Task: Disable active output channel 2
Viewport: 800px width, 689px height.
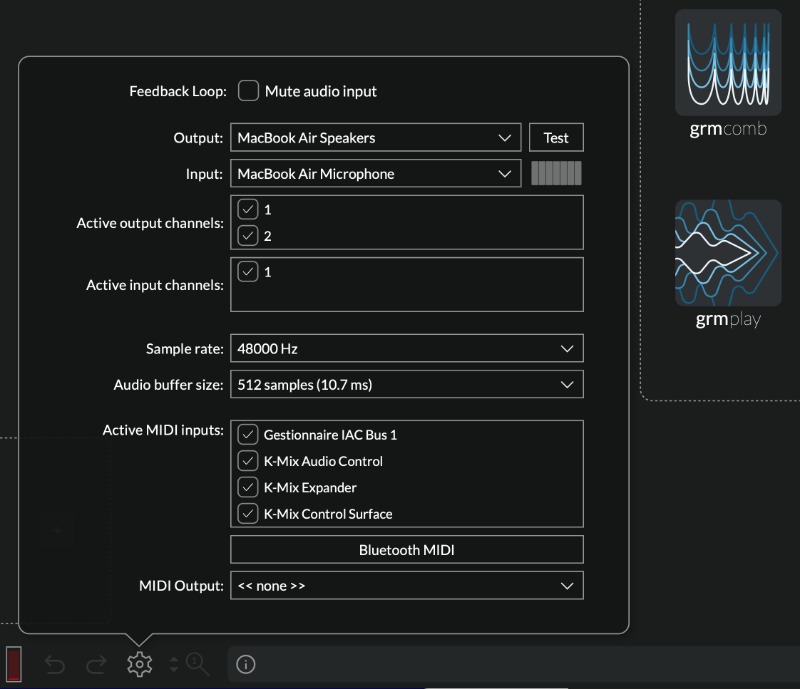Action: (x=246, y=236)
